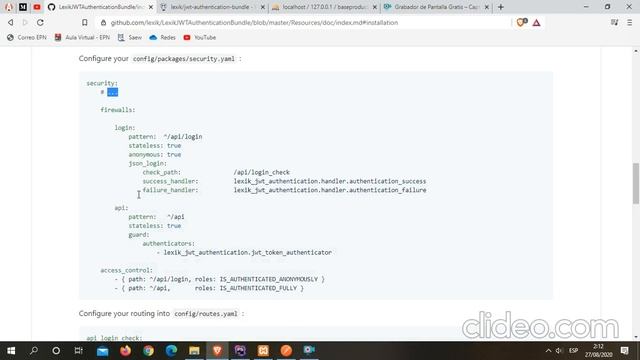The height and width of the screenshot is (360, 640).
Task: Open YouTube bookmark
Action: [x=200, y=38]
